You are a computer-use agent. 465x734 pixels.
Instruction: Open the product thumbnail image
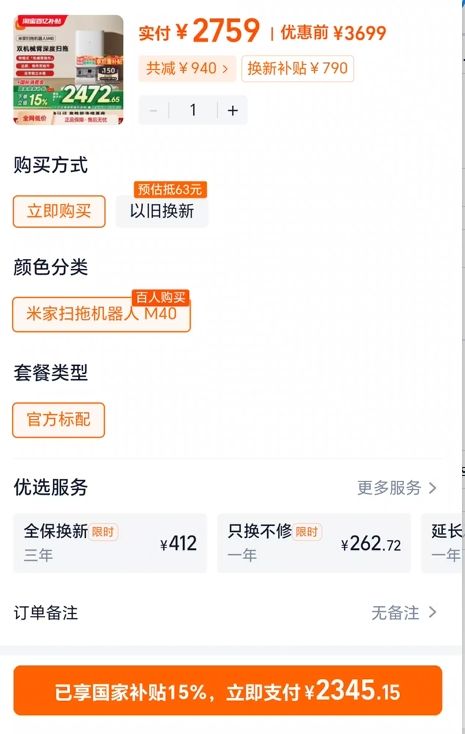[x=68, y=70]
